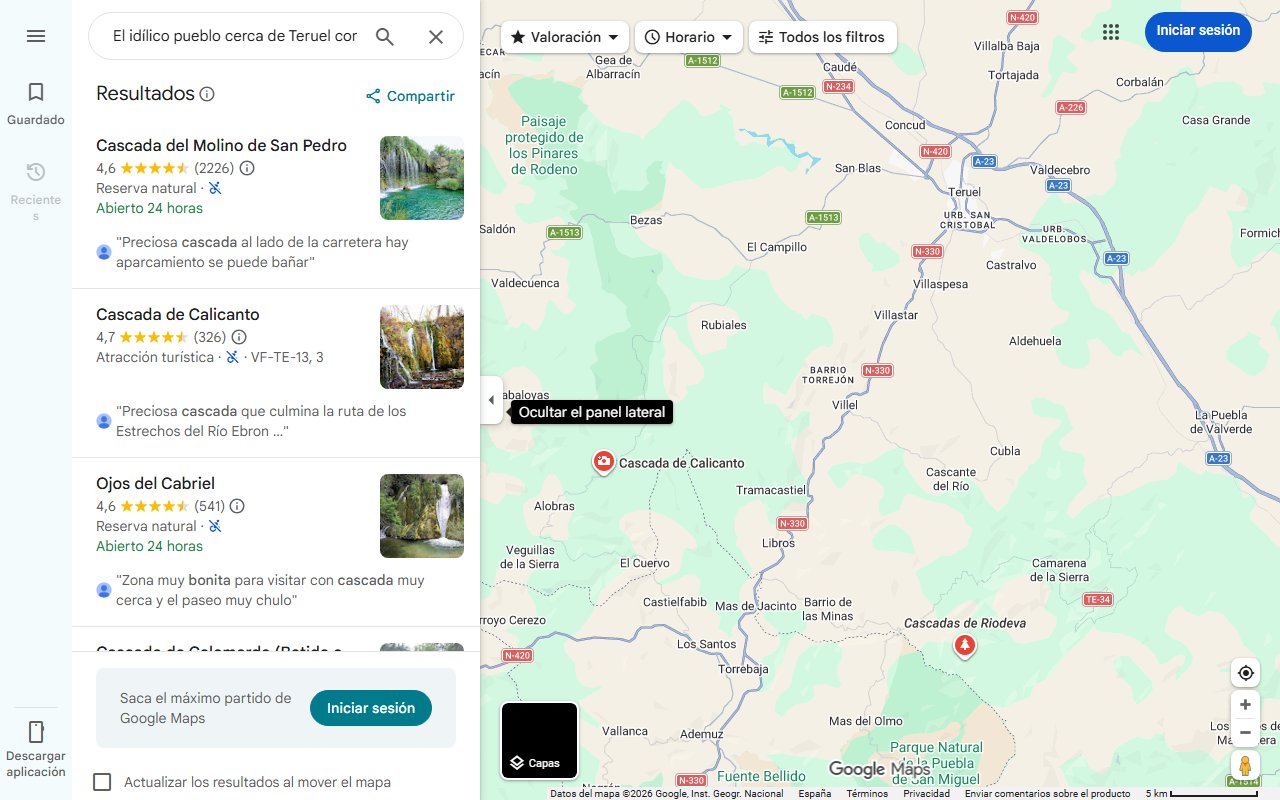Click the search magnifier icon
Screen dimensions: 1280x800
tap(384, 36)
